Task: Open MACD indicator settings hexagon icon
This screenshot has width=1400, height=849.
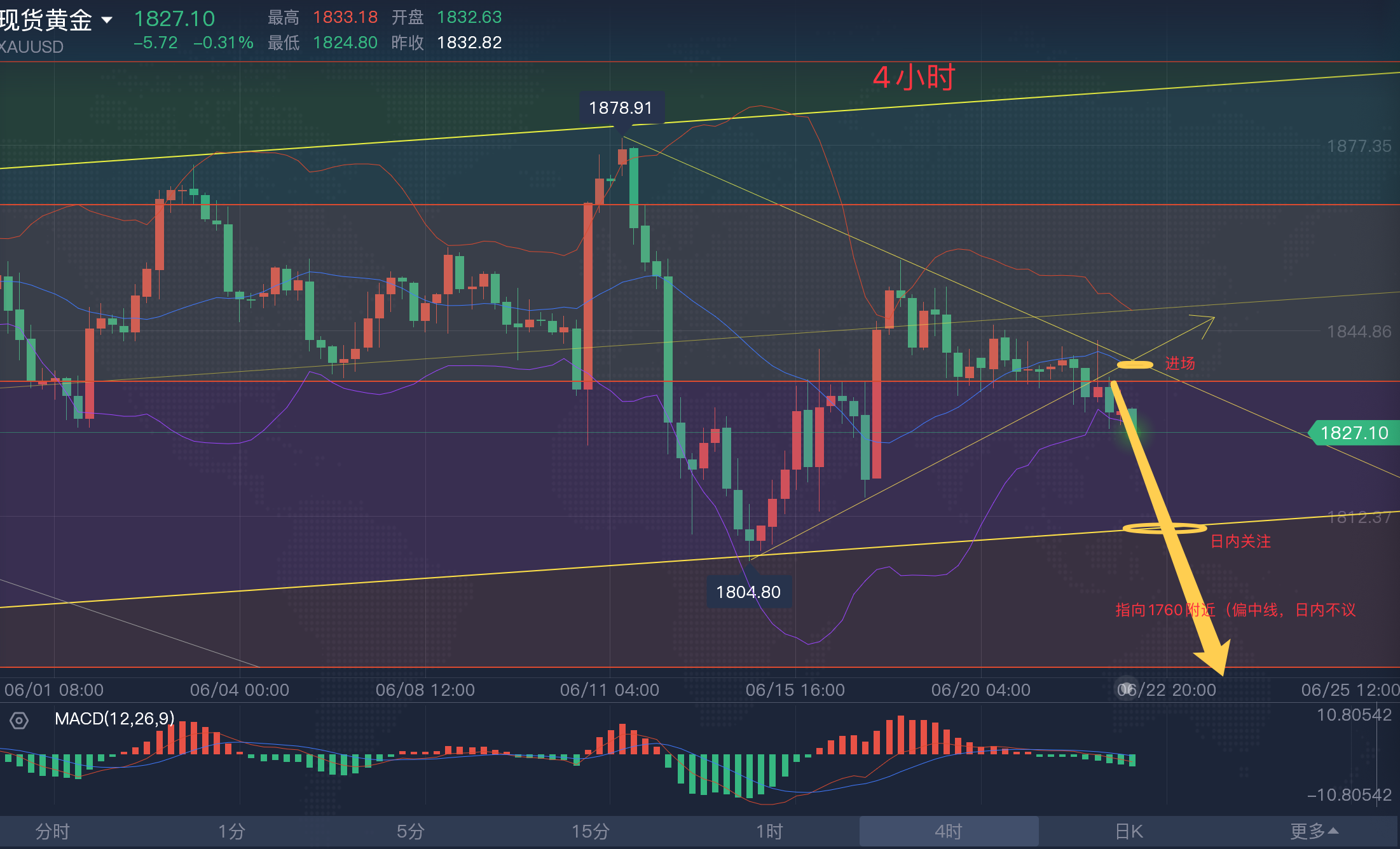Action: coord(19,721)
